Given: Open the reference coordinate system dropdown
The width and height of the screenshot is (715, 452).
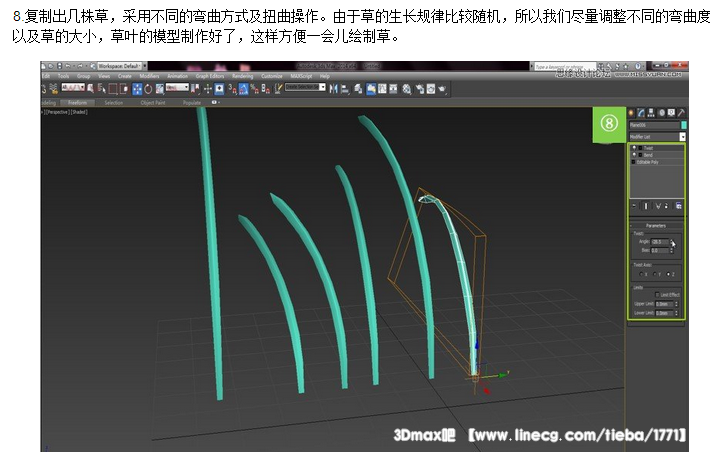Looking at the screenshot, I should pos(177,87).
